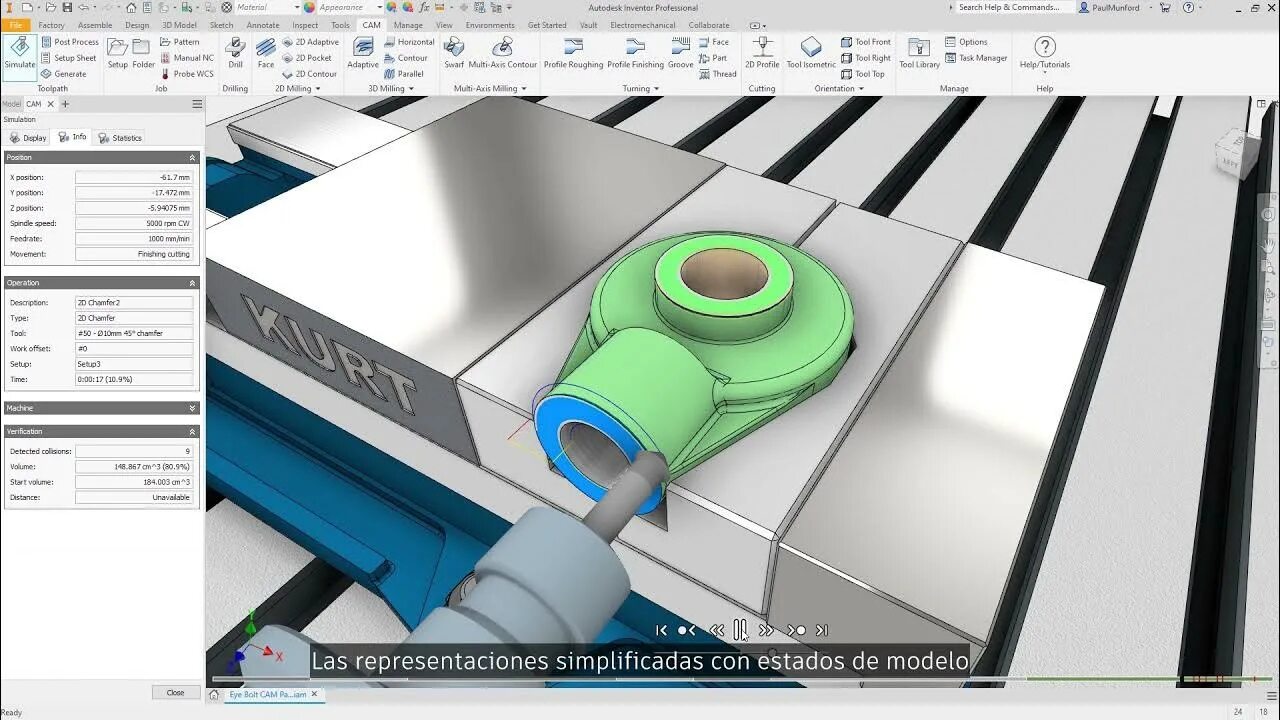Click the Home icon in quick access toolbar
This screenshot has width=1280, height=720.
[x=131, y=7]
